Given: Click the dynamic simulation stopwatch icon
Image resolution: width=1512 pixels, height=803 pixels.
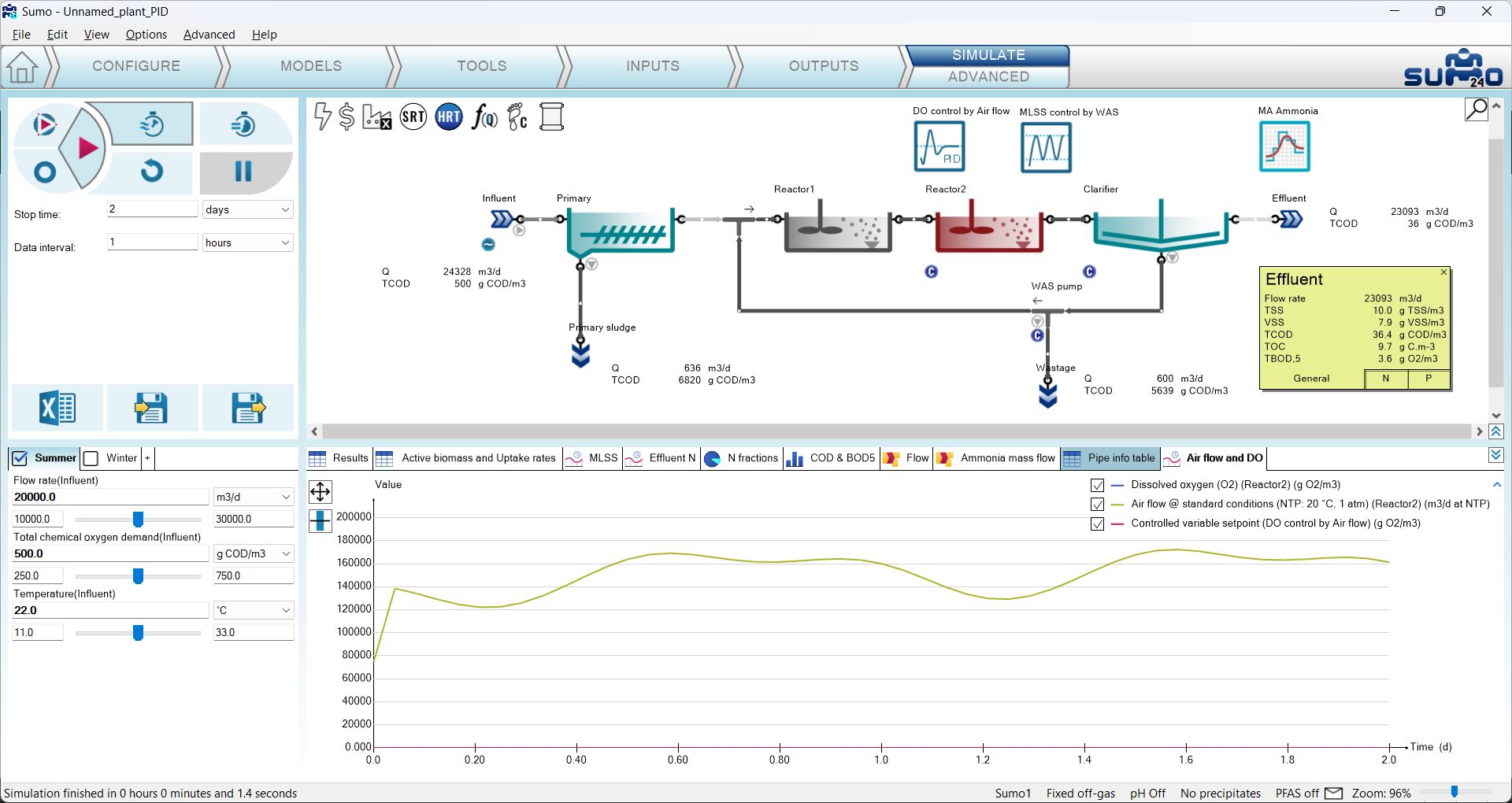Looking at the screenshot, I should point(151,124).
